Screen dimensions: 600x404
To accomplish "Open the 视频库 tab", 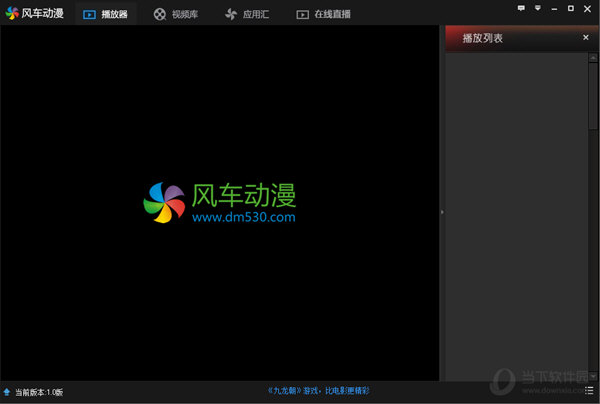I will click(x=176, y=15).
